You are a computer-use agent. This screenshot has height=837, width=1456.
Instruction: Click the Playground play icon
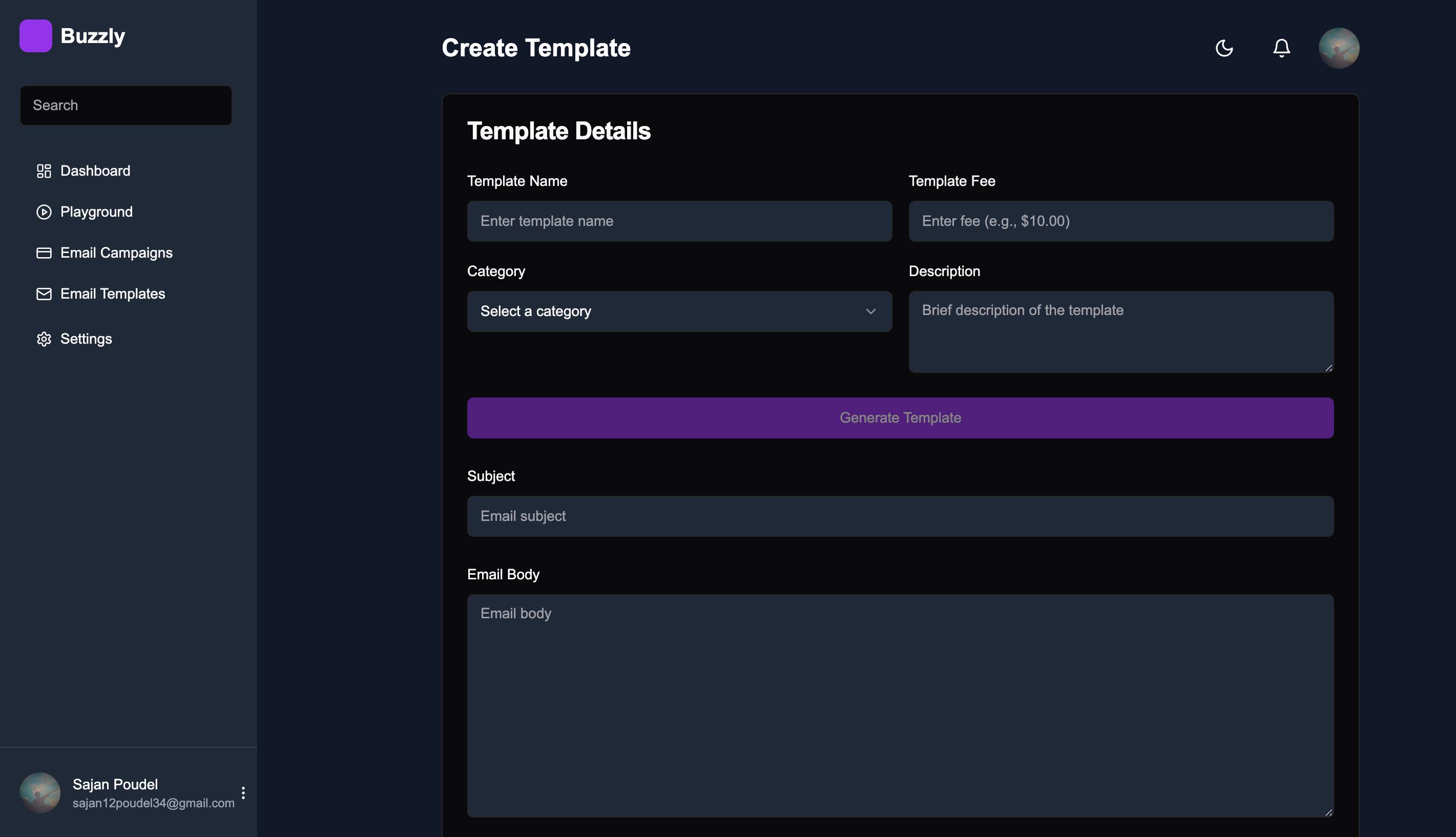(44, 212)
